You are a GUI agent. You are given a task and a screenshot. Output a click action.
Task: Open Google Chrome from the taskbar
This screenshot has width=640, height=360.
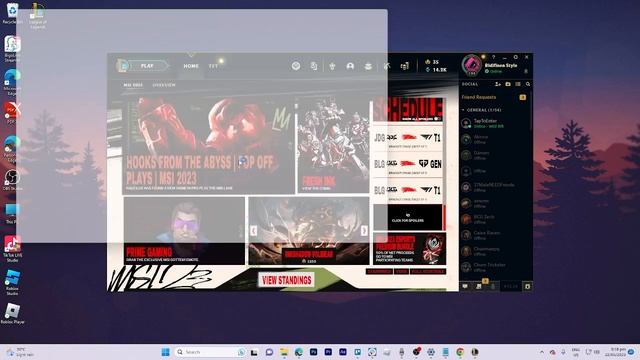[460, 352]
